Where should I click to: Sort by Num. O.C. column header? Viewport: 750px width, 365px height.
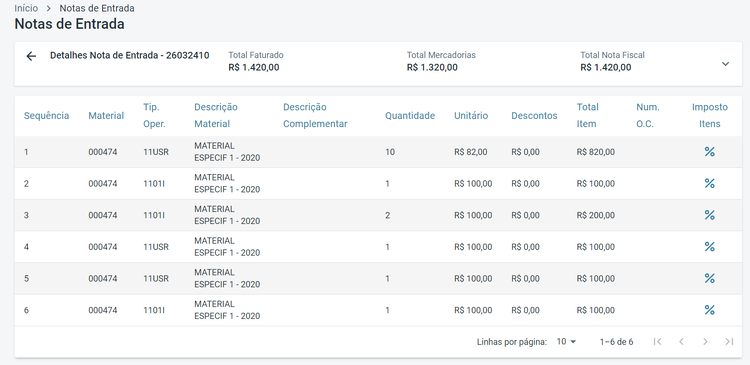point(648,115)
